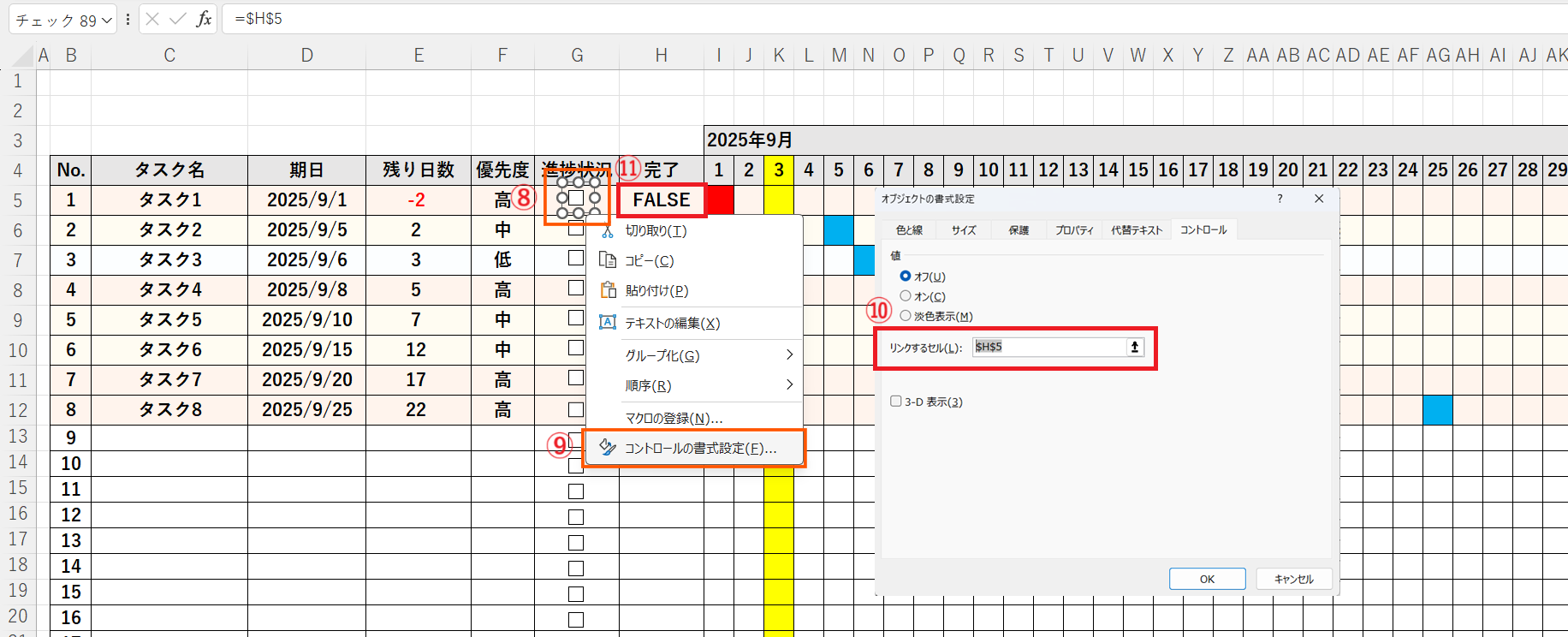Switch to the プロパティ tab
1568x637 pixels.
click(x=1074, y=230)
